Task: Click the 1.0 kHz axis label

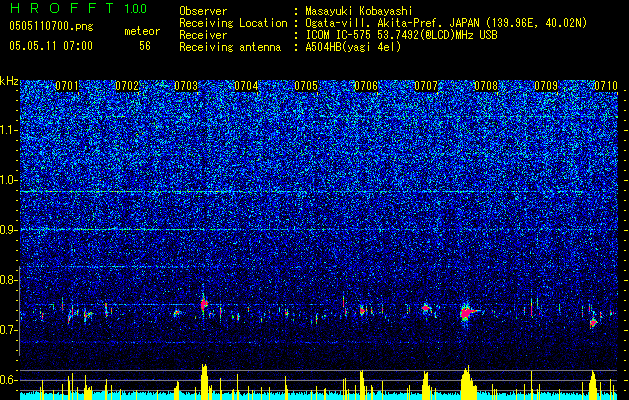Action: 9,180
